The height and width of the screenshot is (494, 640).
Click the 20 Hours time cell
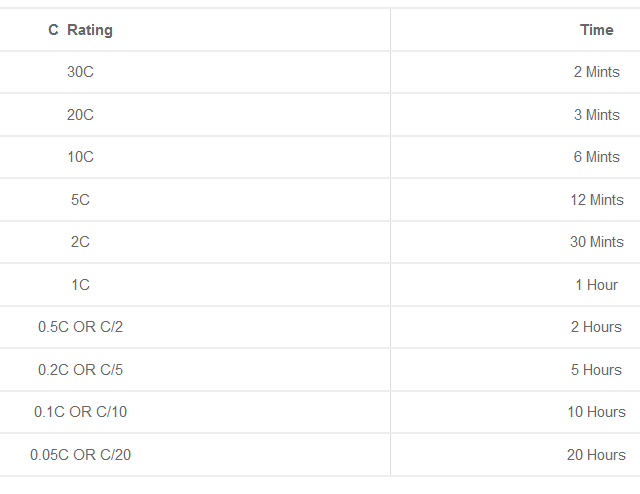pyautogui.click(x=596, y=455)
